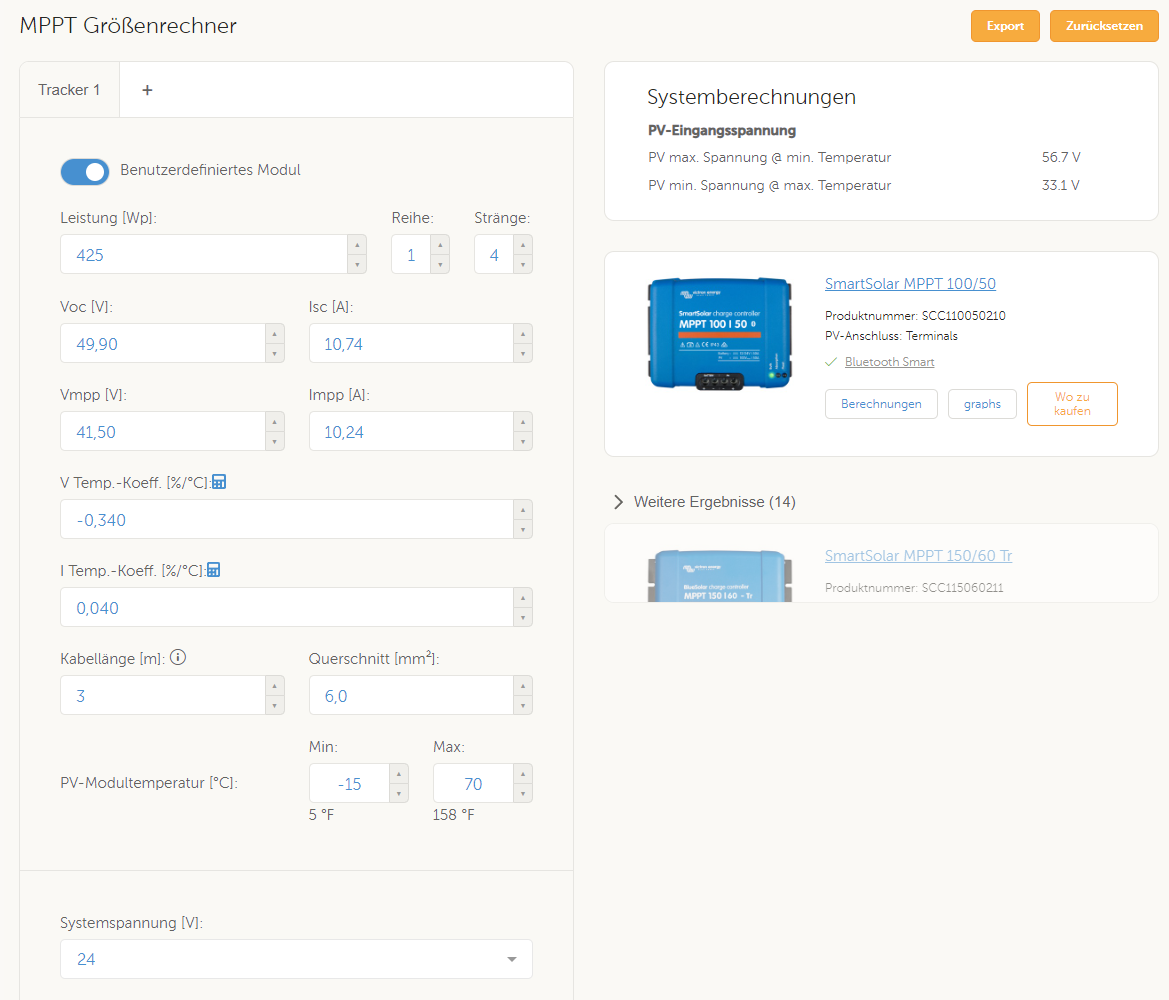The image size is (1169, 1000).
Task: Open I Temp.-Koeff. calculator icon
Action: click(x=213, y=570)
